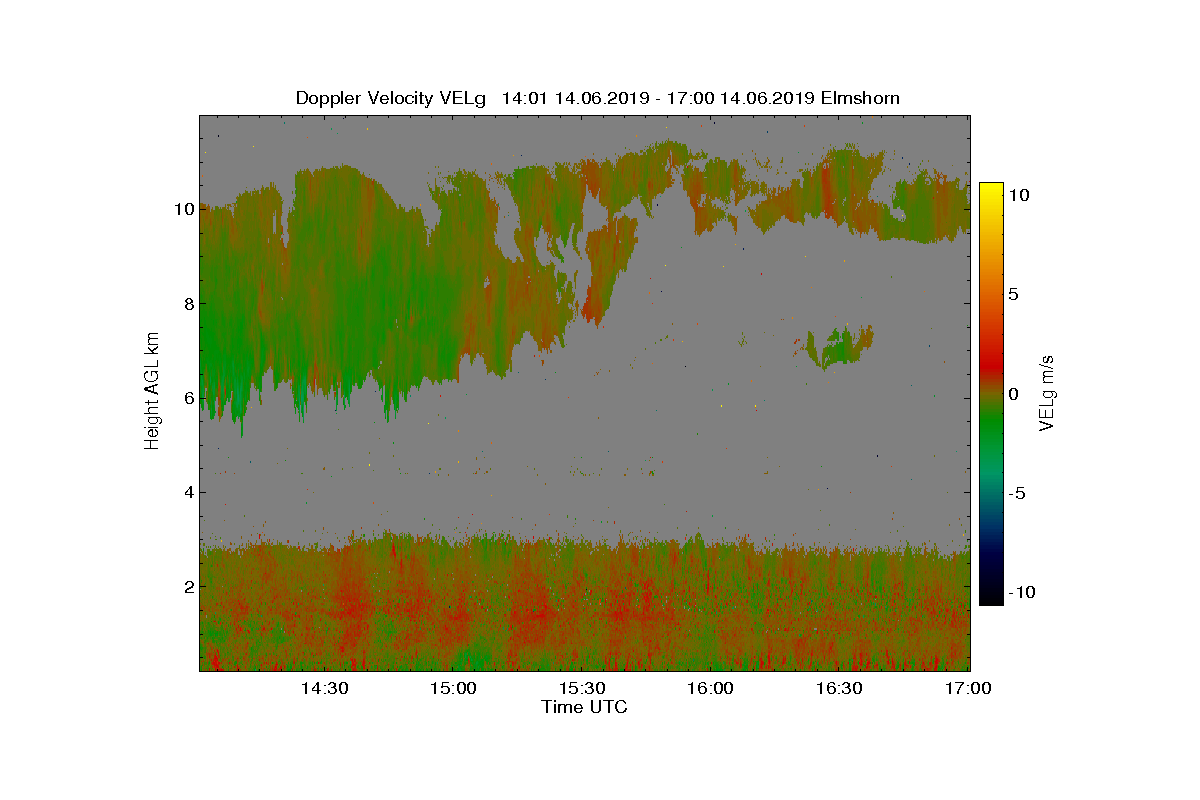This screenshot has width=1200, height=800.
Task: Click the 15:00 time tick label
Action: coord(453,688)
